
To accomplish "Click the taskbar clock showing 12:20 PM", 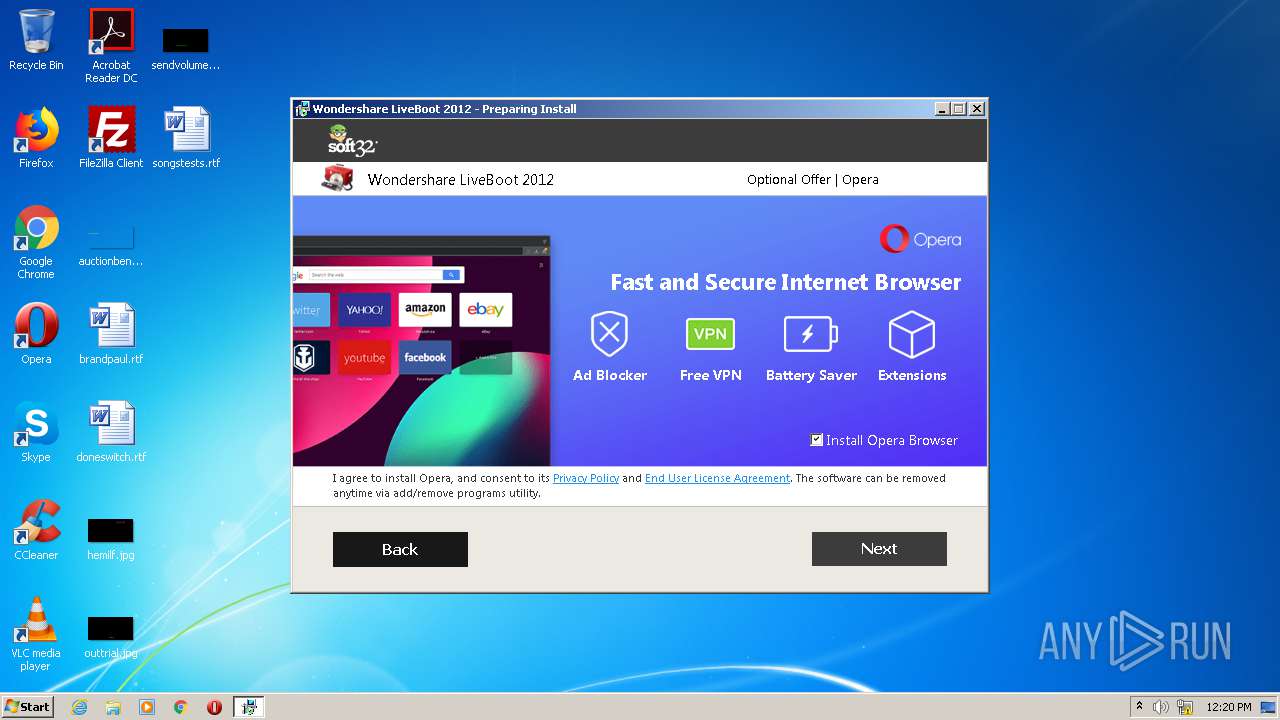I will click(1227, 707).
